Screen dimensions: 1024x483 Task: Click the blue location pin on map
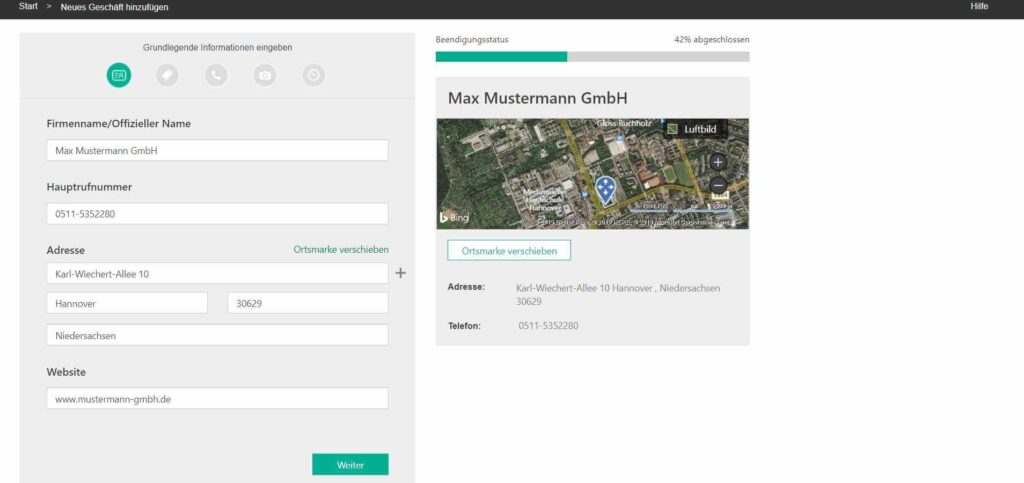coord(606,190)
